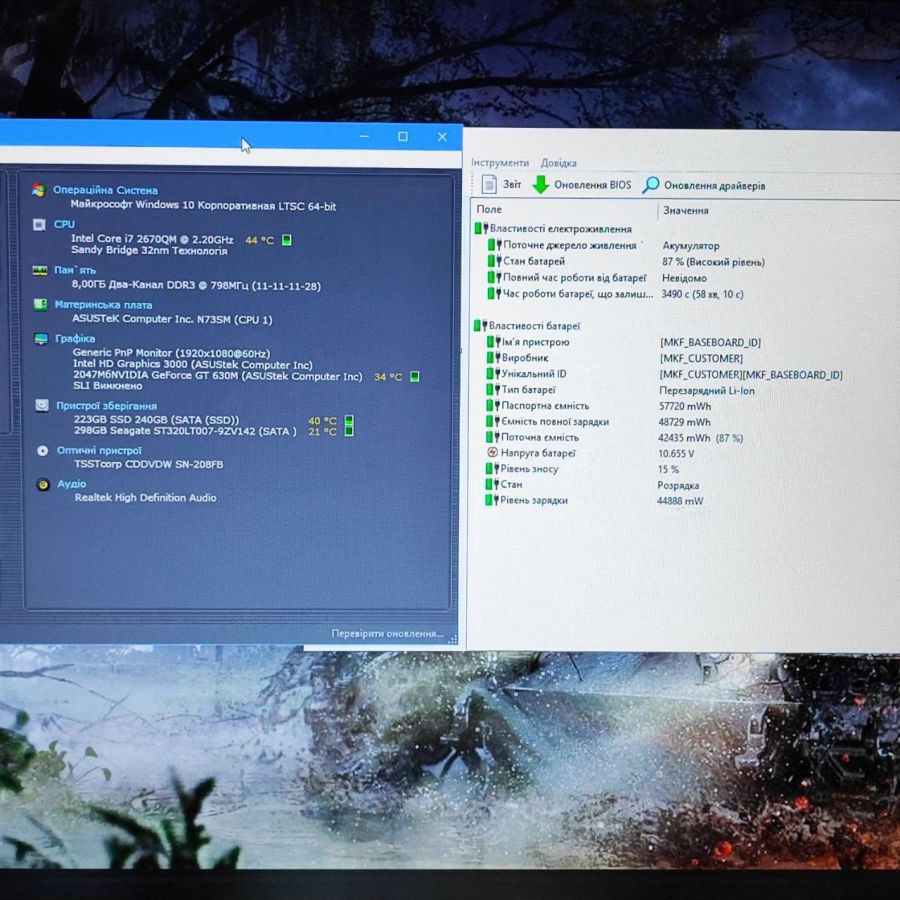
Task: Click the value Акумулятор
Action: point(690,246)
